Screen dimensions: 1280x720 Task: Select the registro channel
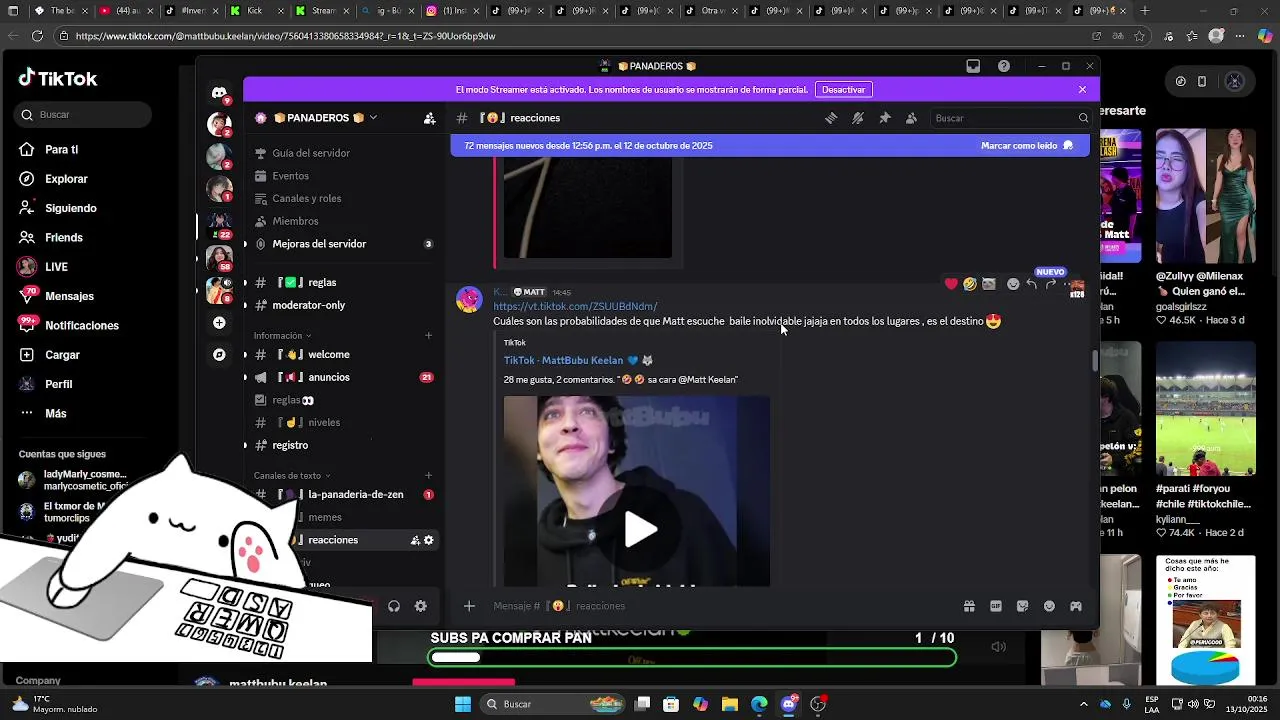[x=340, y=445]
